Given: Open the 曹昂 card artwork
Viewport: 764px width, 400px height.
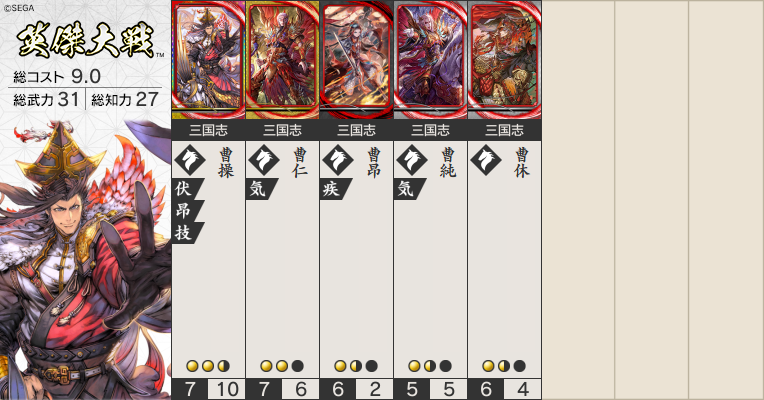Looking at the screenshot, I should [x=357, y=59].
